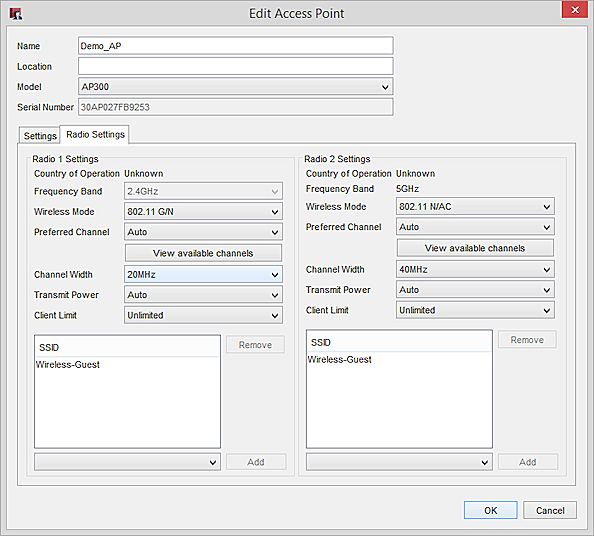The image size is (594, 536).
Task: Switch to the Settings tab
Action: pyautogui.click(x=39, y=136)
